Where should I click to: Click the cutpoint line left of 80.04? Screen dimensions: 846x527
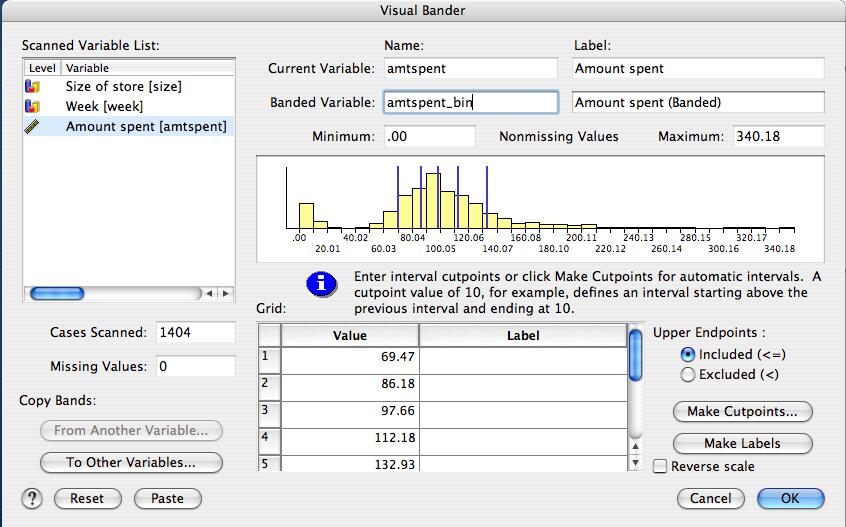tap(398, 198)
